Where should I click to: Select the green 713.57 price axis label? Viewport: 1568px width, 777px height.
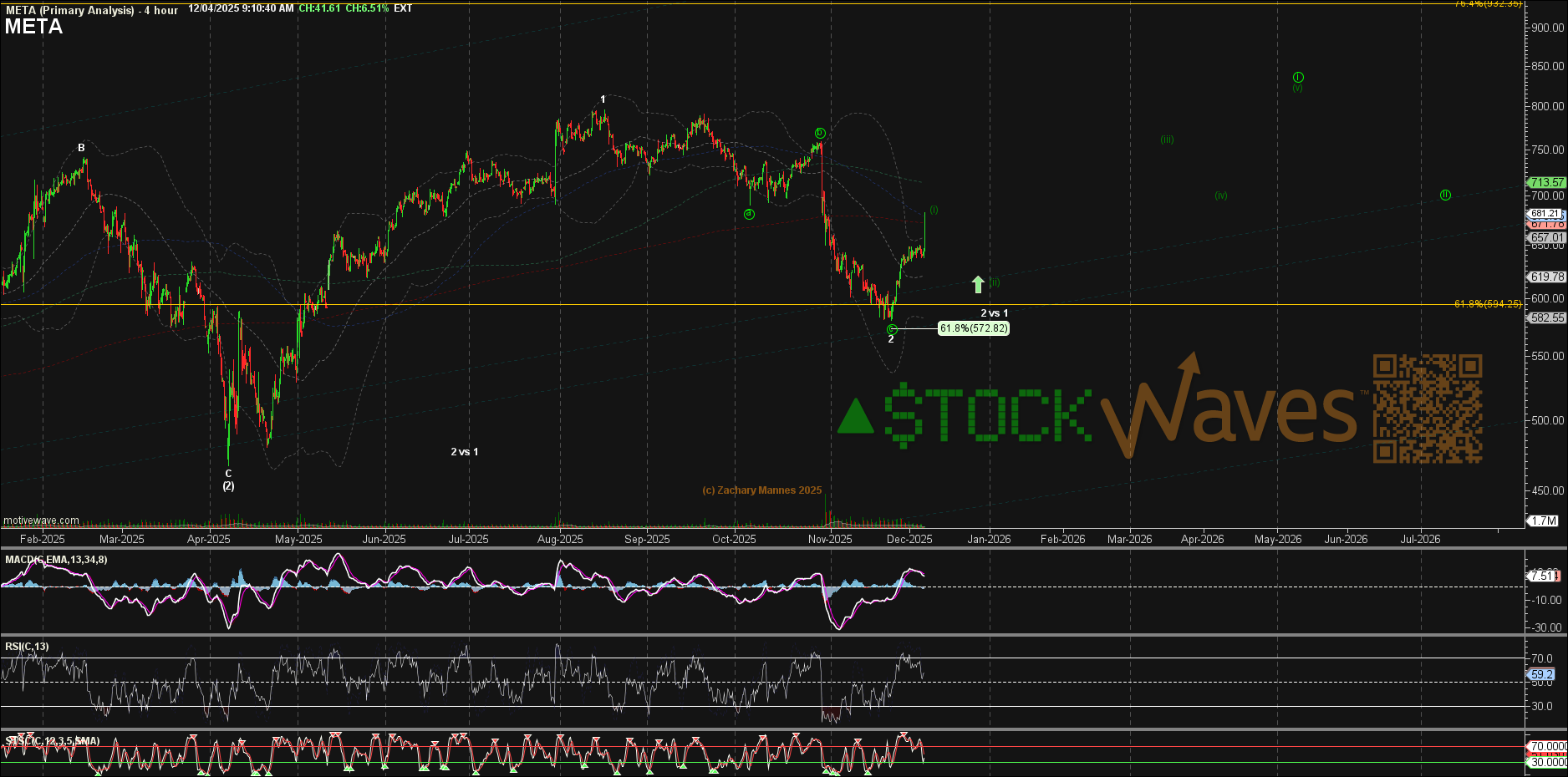(1546, 182)
